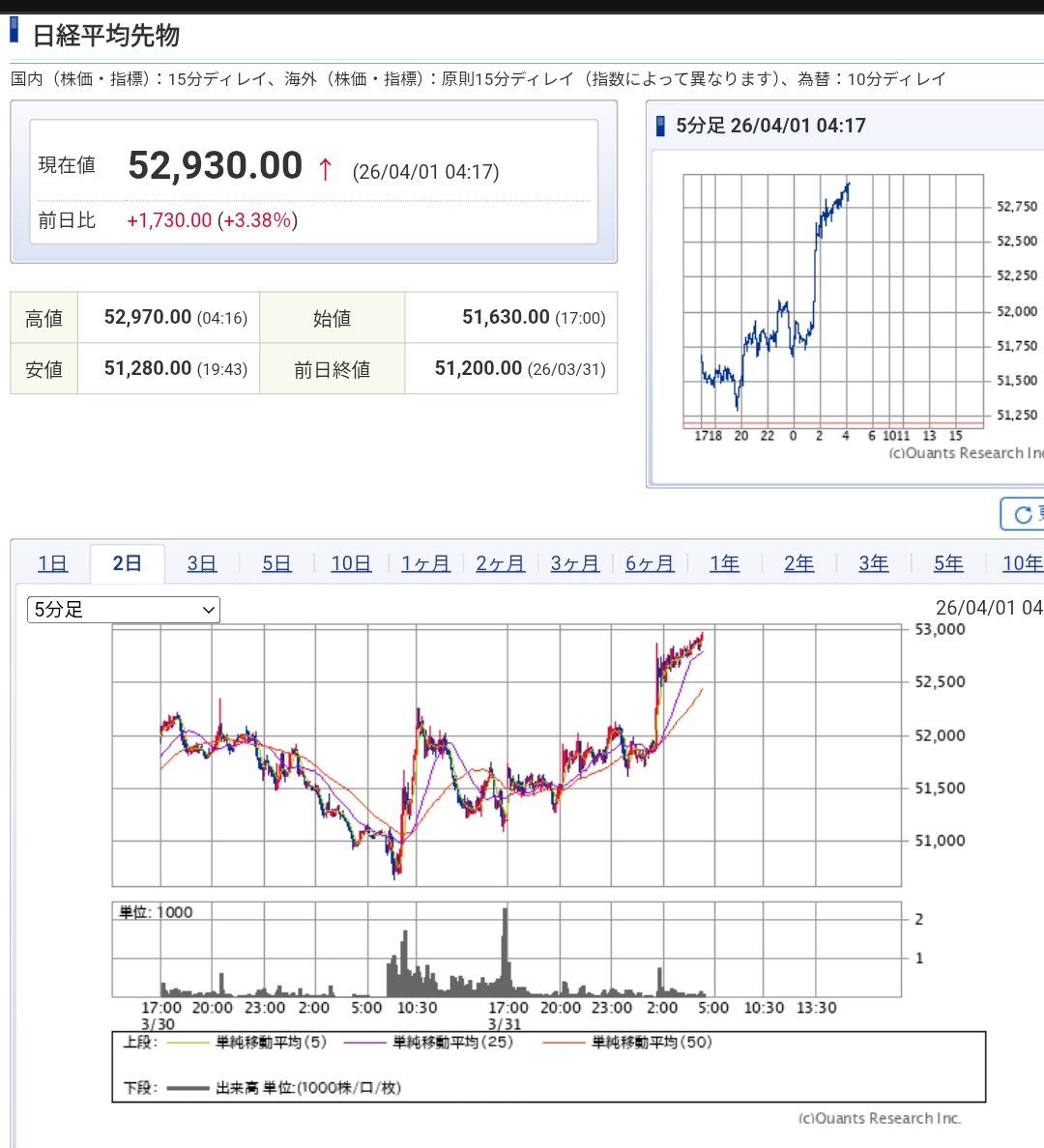This screenshot has width=1044, height=1148.
Task: Switch to the 2年 chart
Action: (798, 563)
